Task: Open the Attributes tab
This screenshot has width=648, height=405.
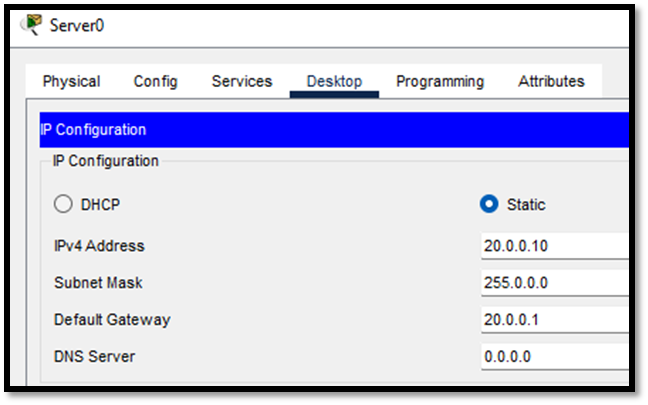Action: click(551, 81)
